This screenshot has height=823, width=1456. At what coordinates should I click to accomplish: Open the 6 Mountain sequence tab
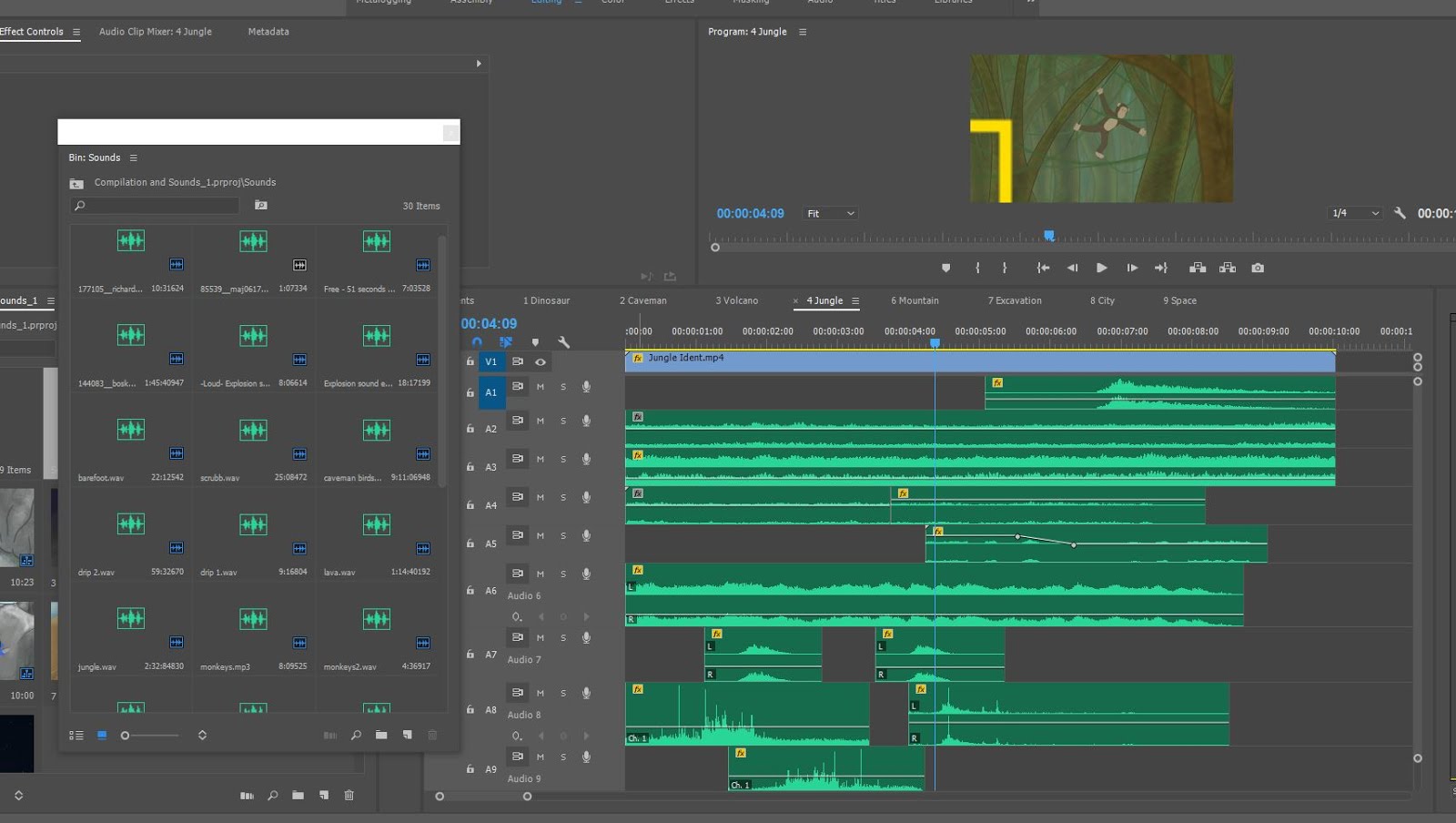click(x=915, y=300)
